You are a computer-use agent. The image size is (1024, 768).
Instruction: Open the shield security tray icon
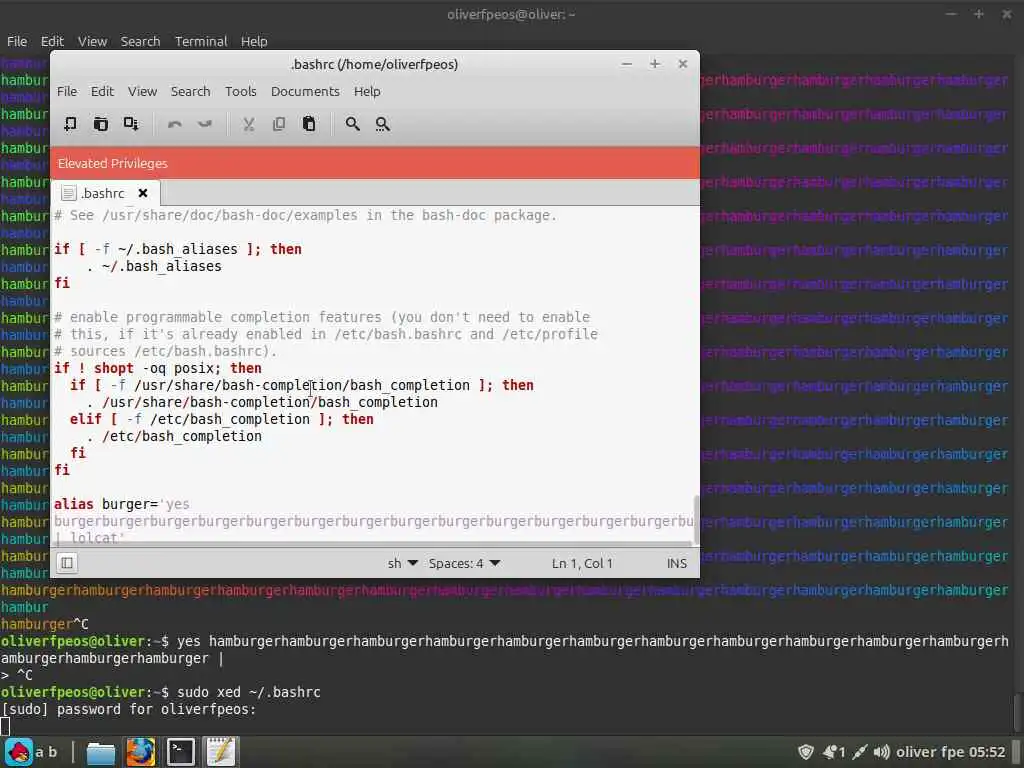tap(806, 752)
